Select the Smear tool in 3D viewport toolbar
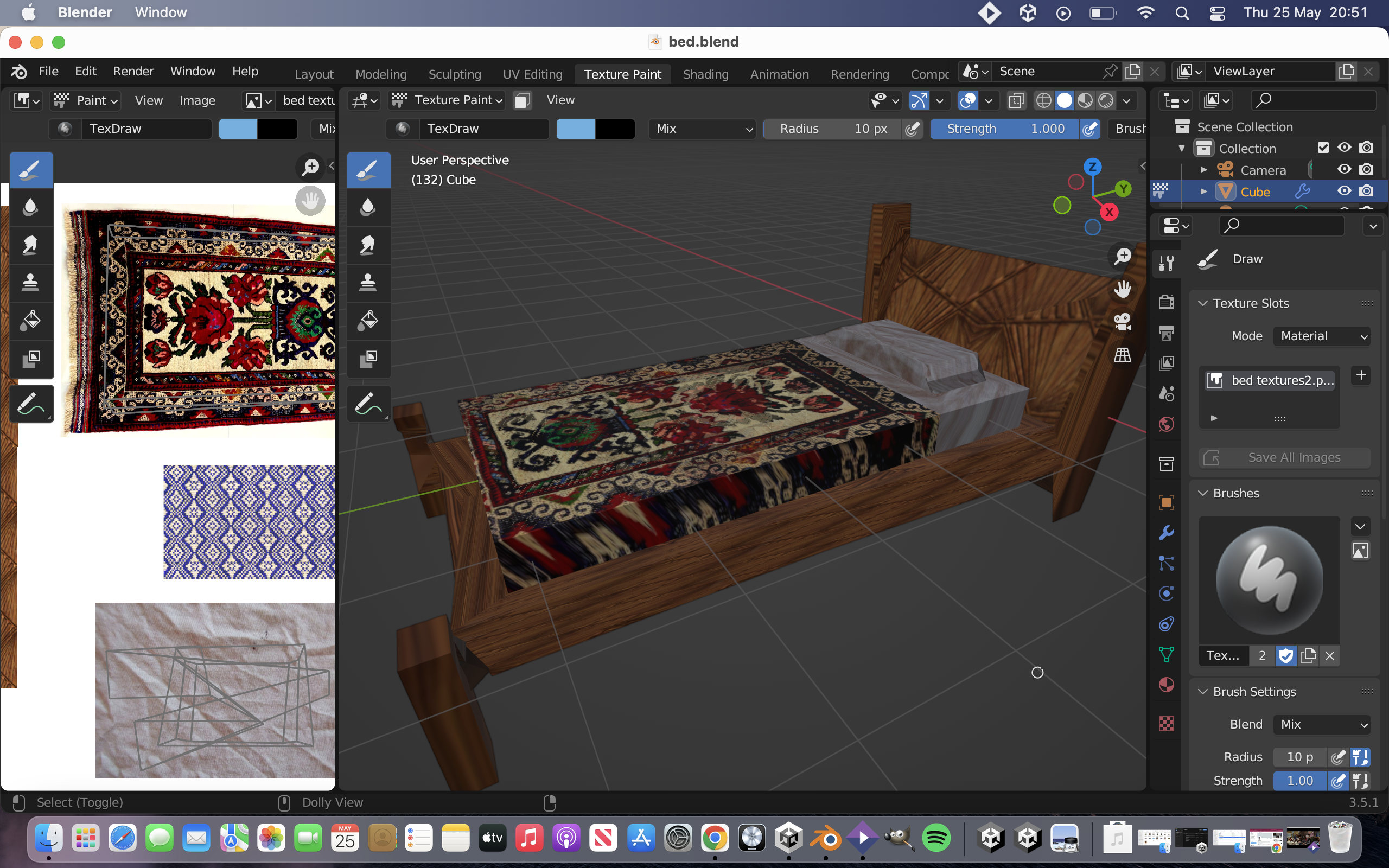This screenshot has height=868, width=1389. 368,245
